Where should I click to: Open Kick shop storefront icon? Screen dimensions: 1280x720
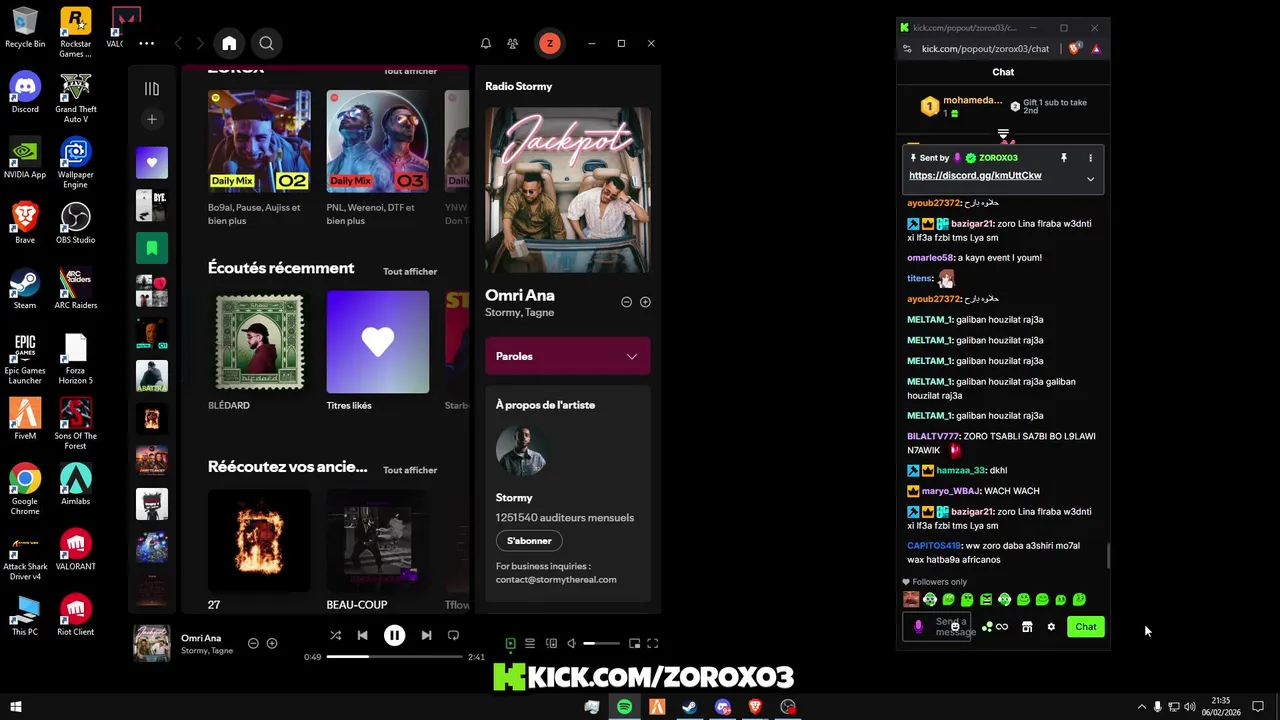[1027, 627]
